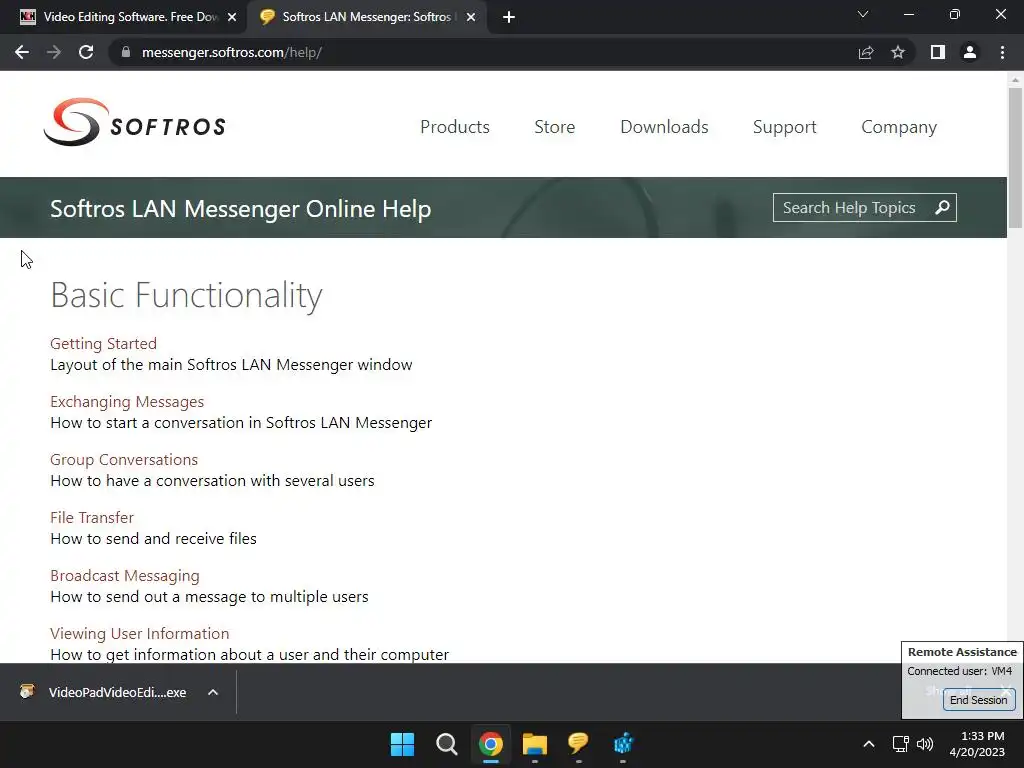Viewport: 1024px width, 768px height.
Task: Open the File Transfer topic
Action: [x=91, y=517]
